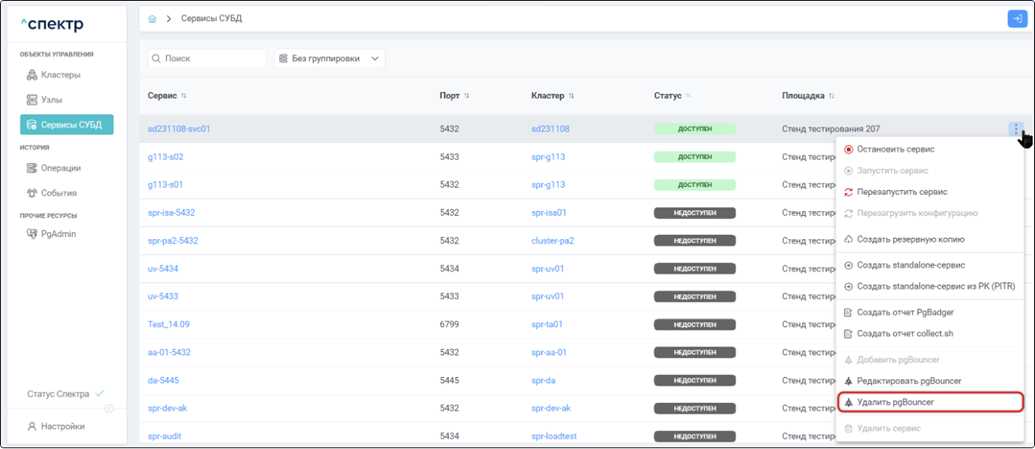Viewport: 1035px width, 449px height.
Task: Select Создать резервную копию menu entry
Action: click(910, 239)
